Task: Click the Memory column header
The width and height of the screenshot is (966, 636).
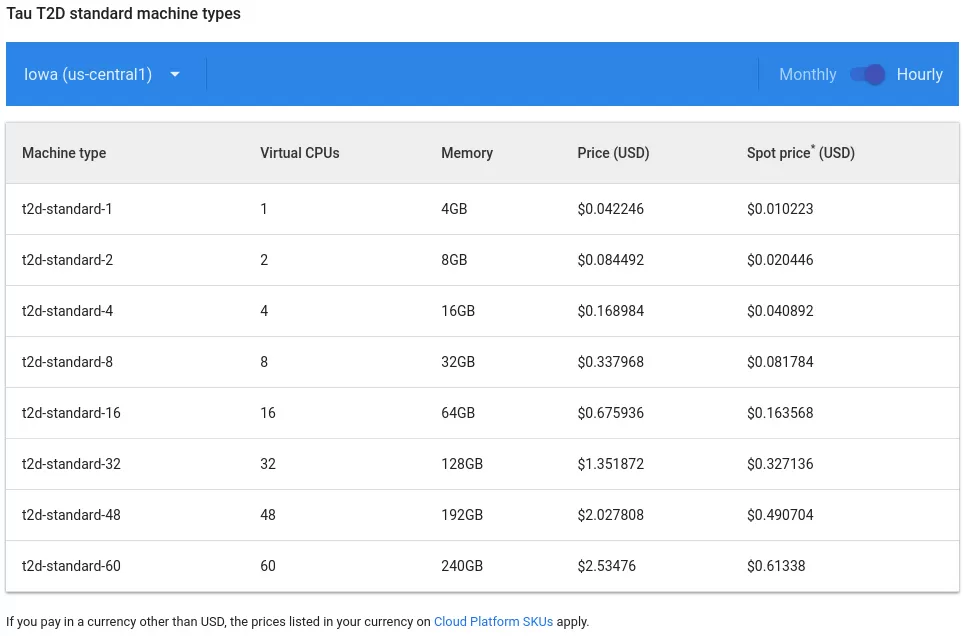Action: click(467, 153)
